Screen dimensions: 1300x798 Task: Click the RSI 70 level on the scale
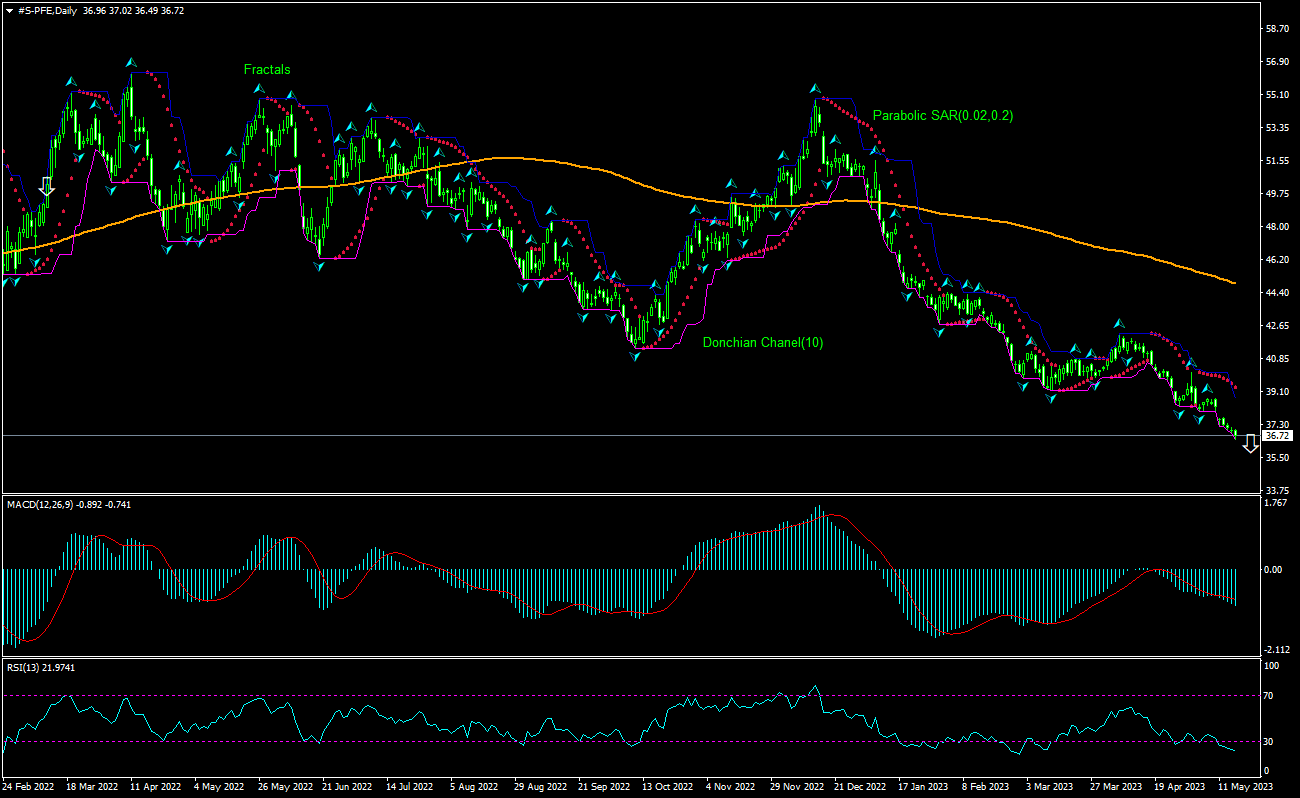coord(1272,694)
